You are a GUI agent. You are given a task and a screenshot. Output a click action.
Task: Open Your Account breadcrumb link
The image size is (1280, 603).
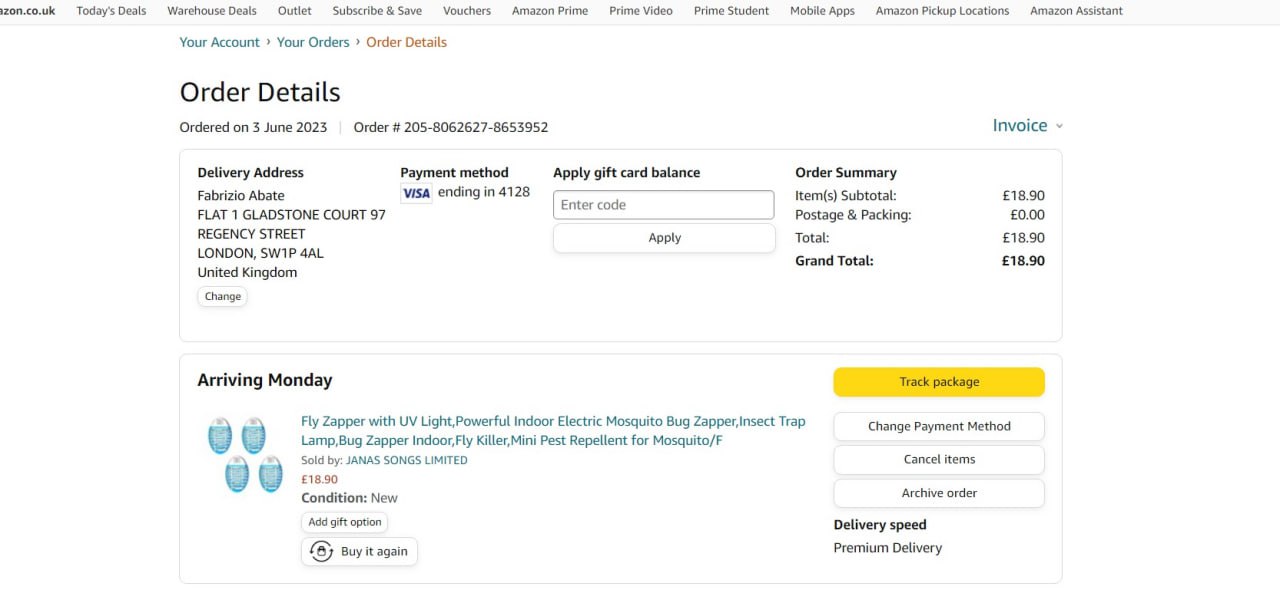pyautogui.click(x=219, y=42)
